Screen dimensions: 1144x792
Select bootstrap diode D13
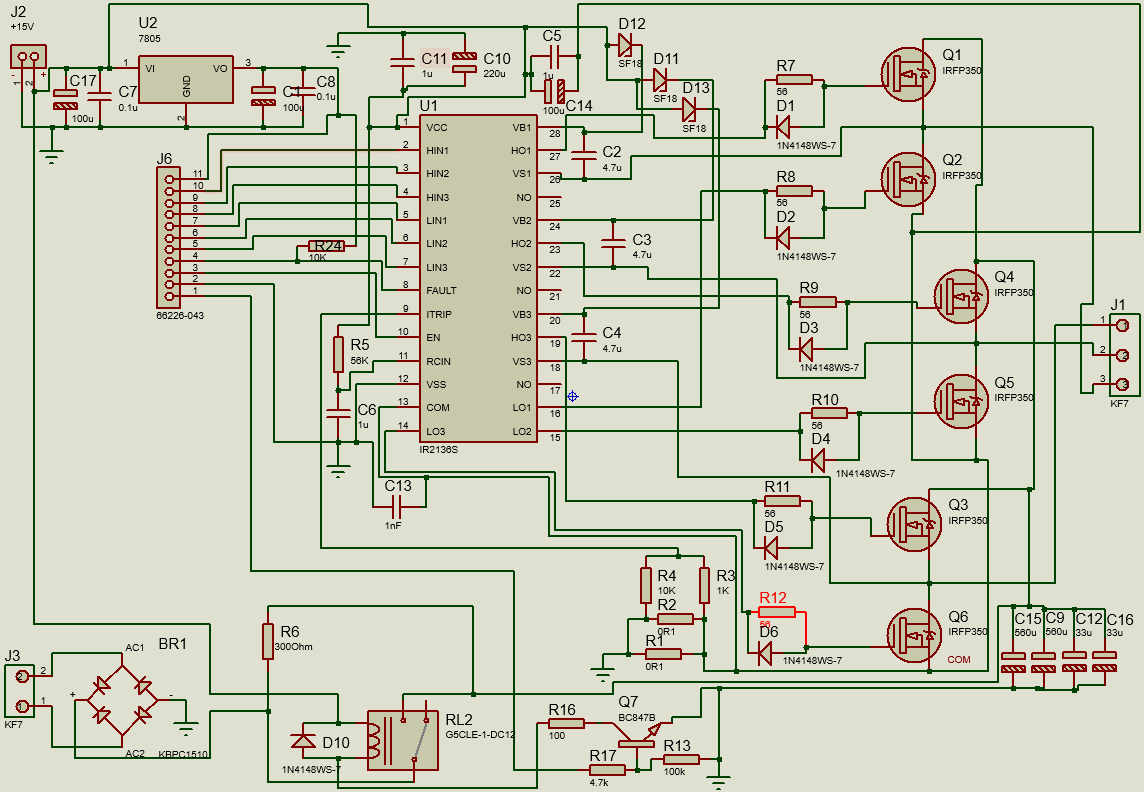pyautogui.click(x=689, y=109)
